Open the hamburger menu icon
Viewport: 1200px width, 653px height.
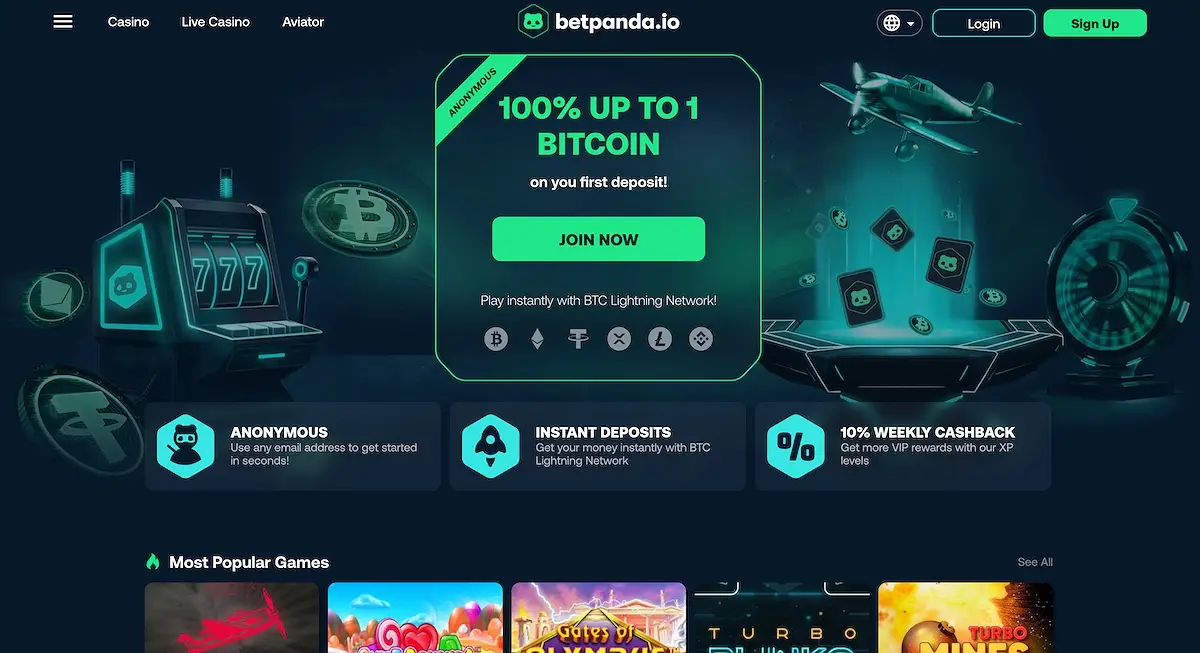click(x=63, y=21)
